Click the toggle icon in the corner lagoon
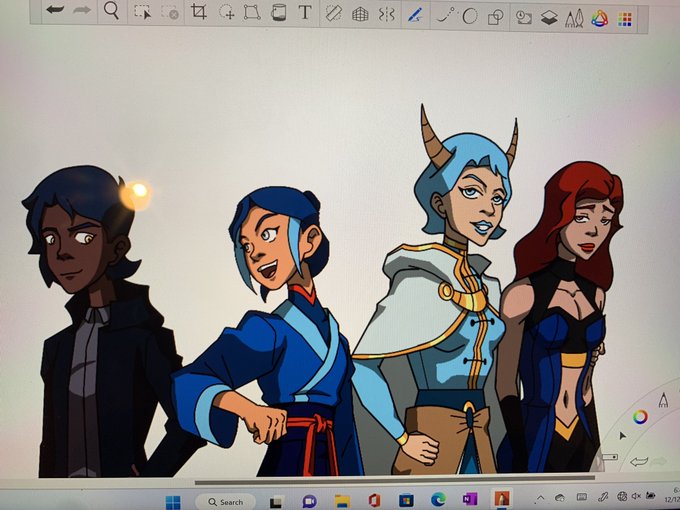 click(x=610, y=457)
